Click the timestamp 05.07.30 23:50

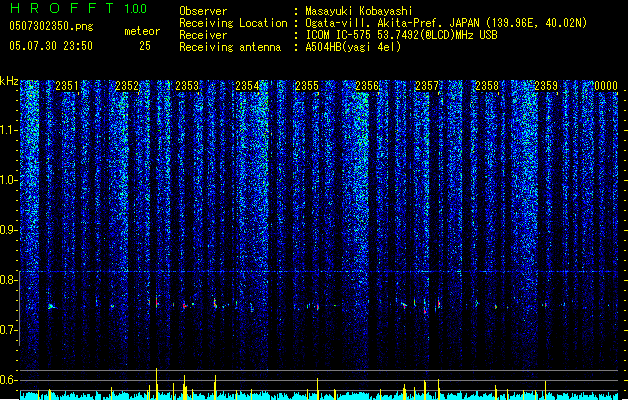pyautogui.click(x=51, y=45)
